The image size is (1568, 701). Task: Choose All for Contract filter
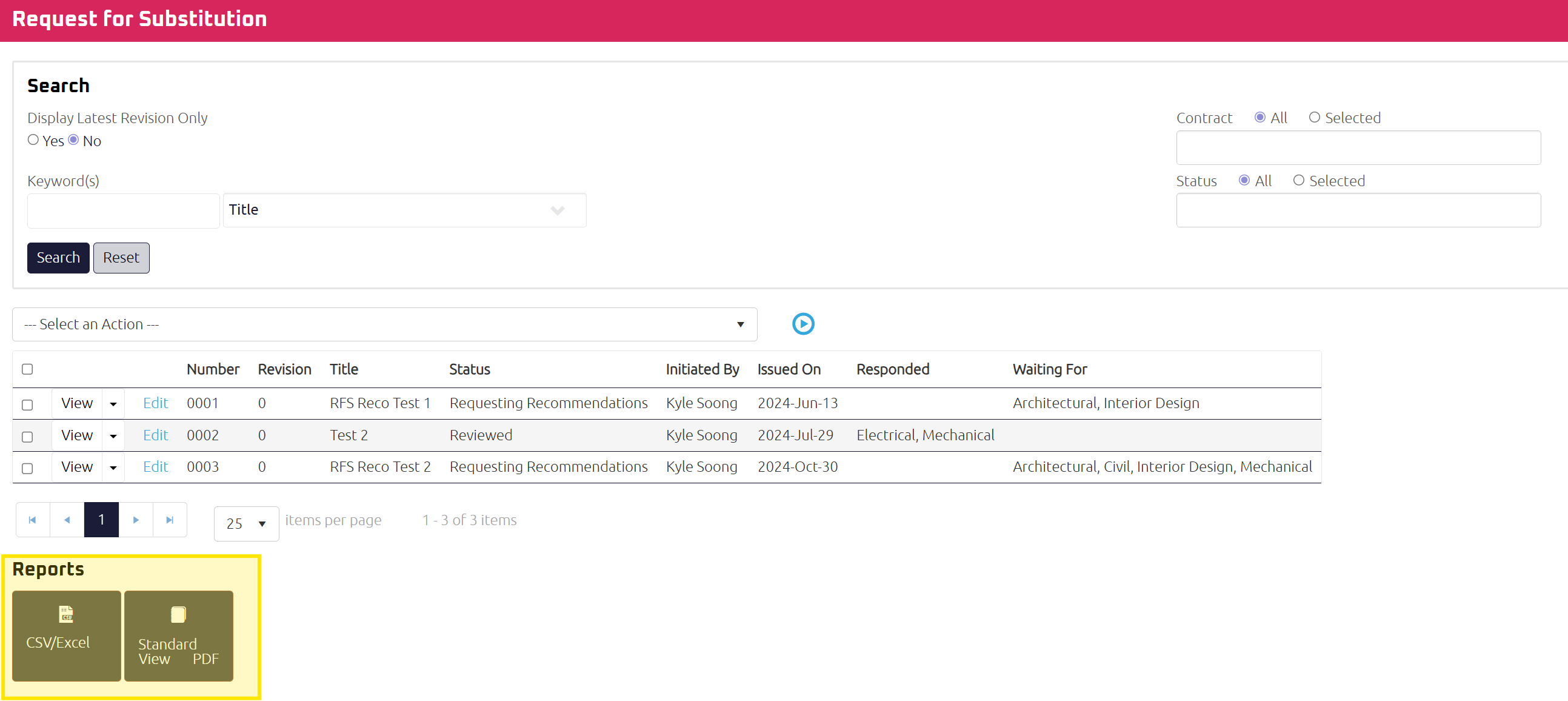[1260, 117]
